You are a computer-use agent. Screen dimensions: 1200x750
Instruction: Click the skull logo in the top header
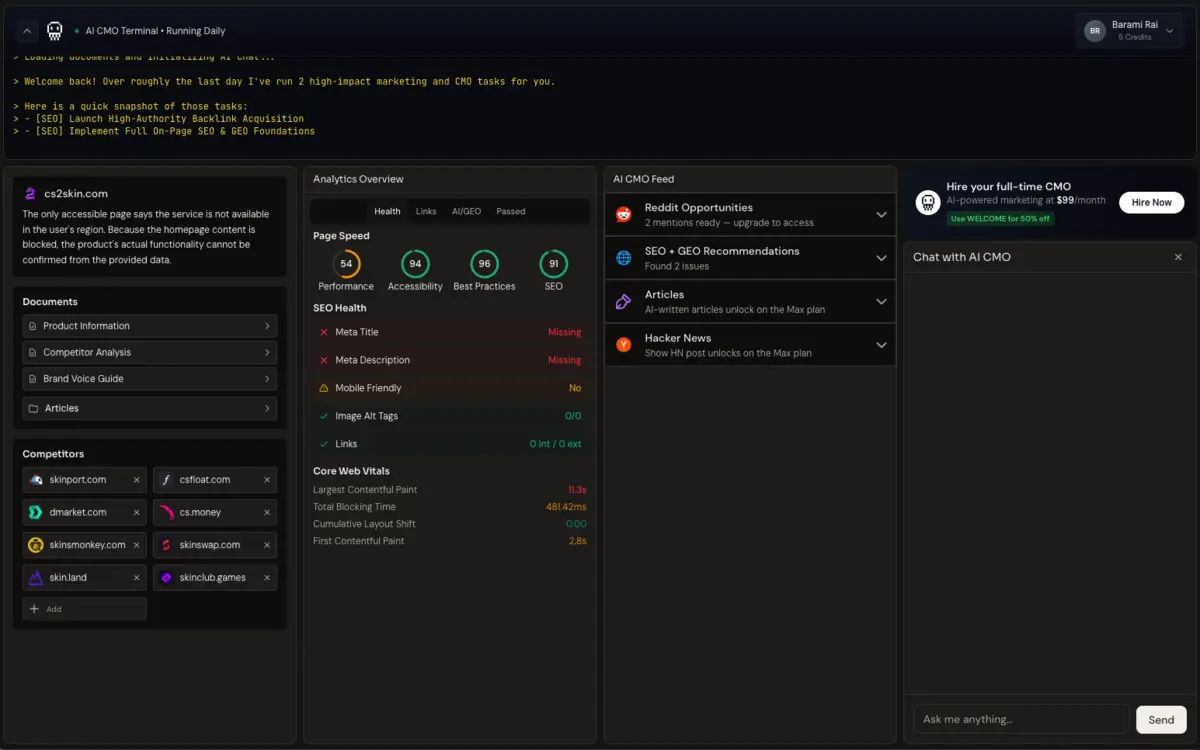(55, 31)
